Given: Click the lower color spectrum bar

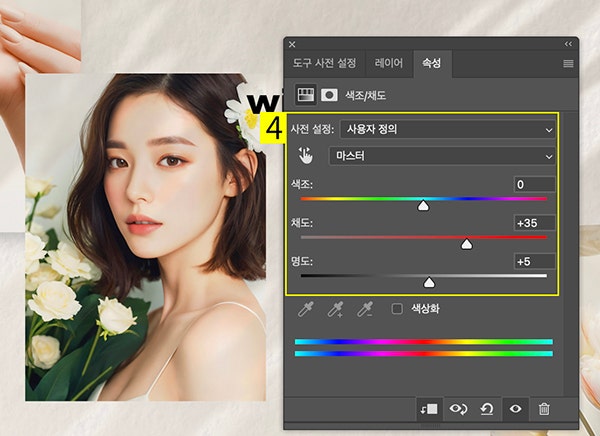Looking at the screenshot, I should [x=424, y=354].
